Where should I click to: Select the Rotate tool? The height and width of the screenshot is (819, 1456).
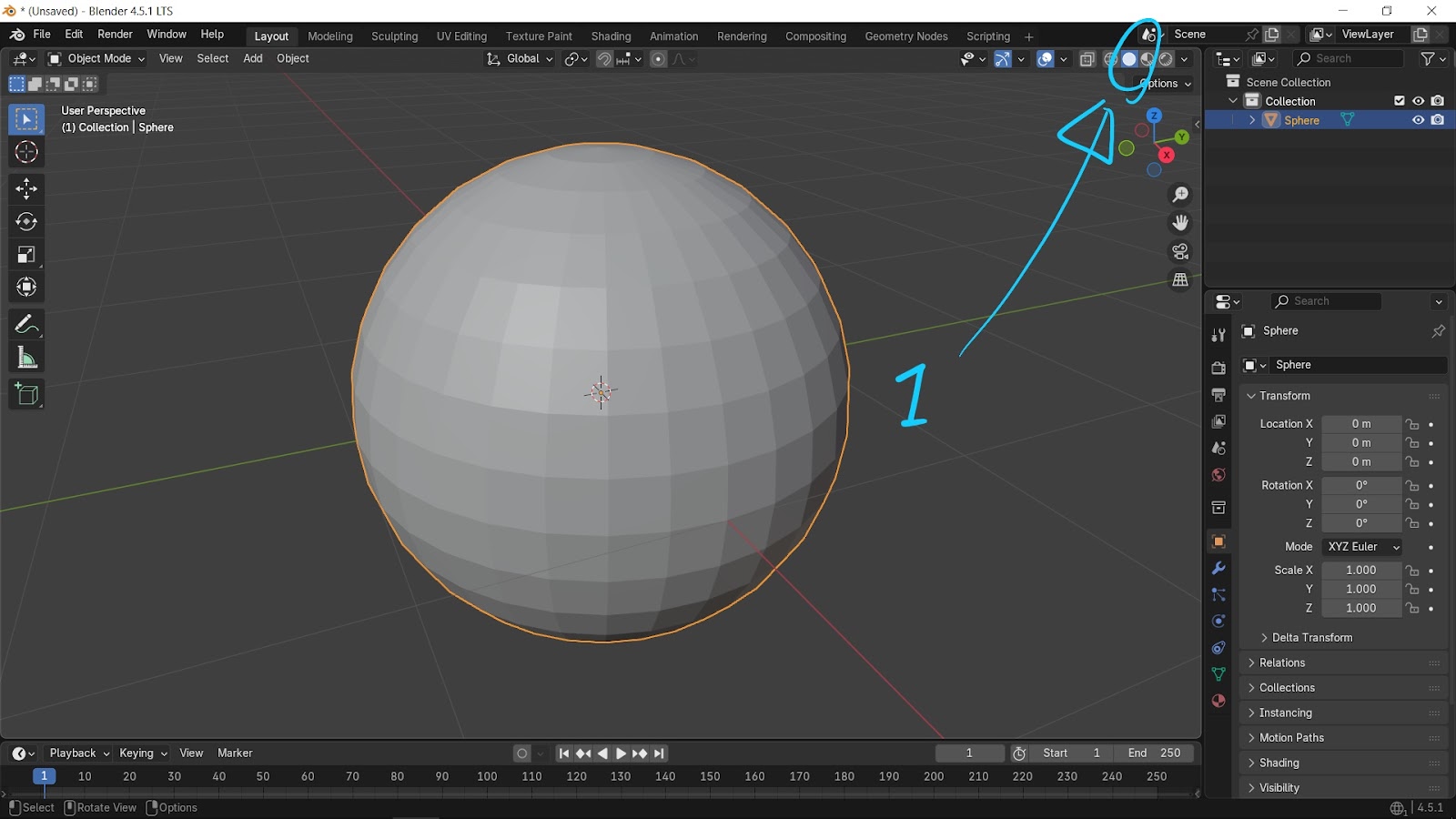[x=26, y=221]
